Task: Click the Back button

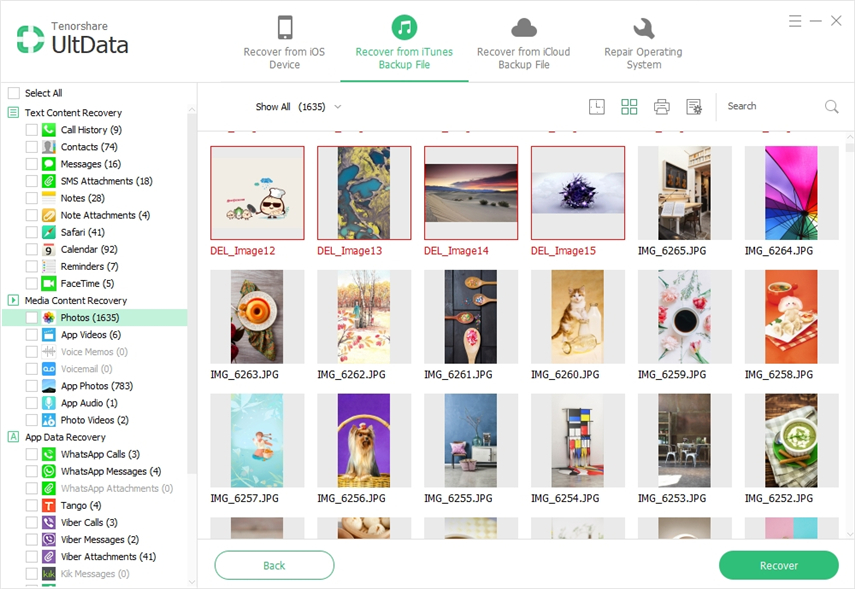Action: pyautogui.click(x=274, y=565)
